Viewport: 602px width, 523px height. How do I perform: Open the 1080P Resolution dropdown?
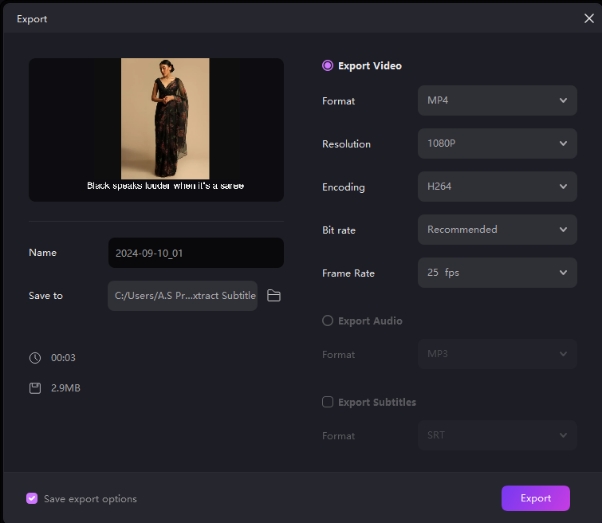(496, 144)
